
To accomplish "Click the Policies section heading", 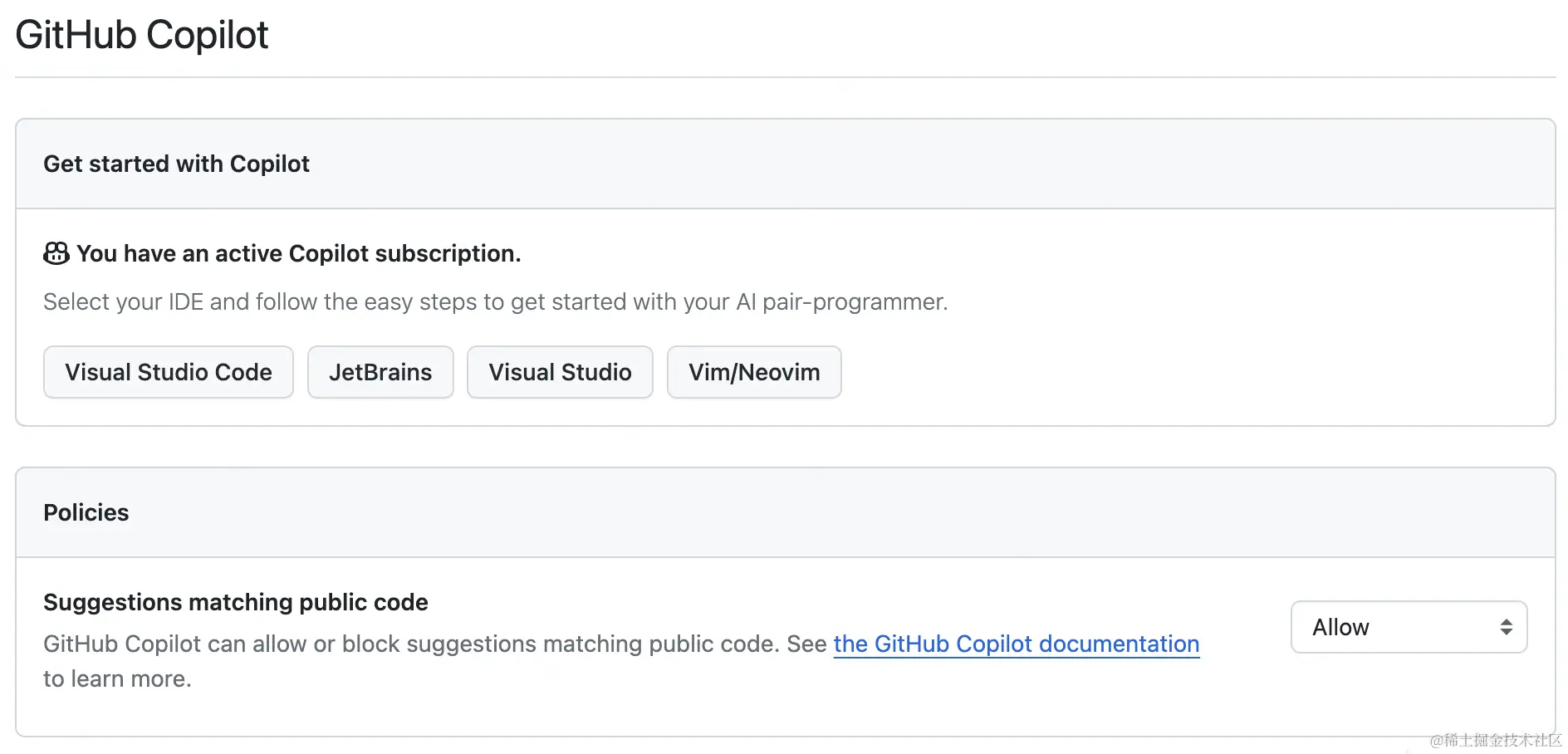I will click(x=86, y=512).
